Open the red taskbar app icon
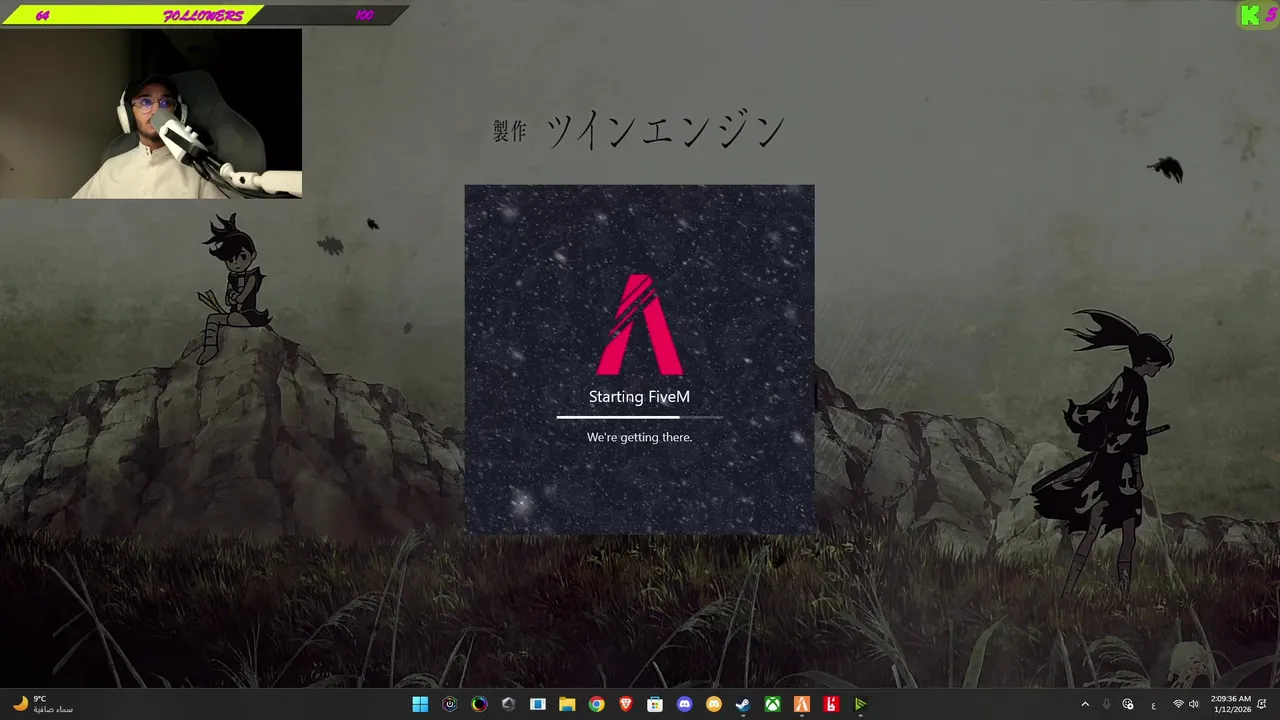This screenshot has width=1280, height=720. (831, 704)
